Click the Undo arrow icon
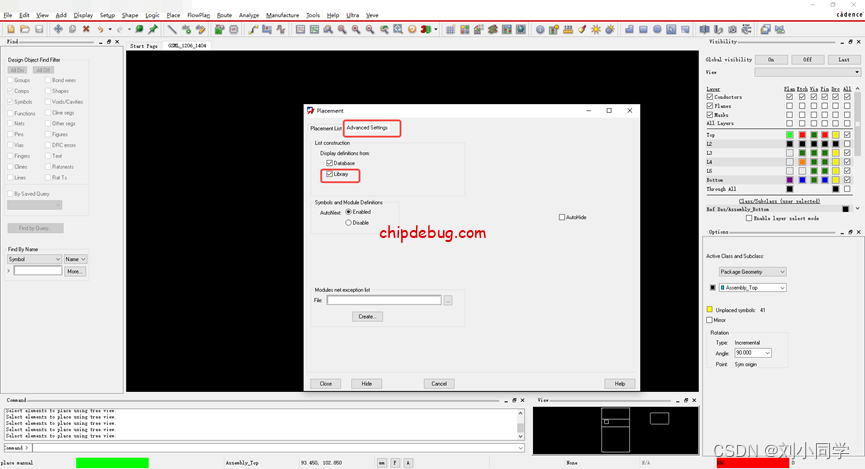Screen dimensions: 865x469 click(100, 29)
